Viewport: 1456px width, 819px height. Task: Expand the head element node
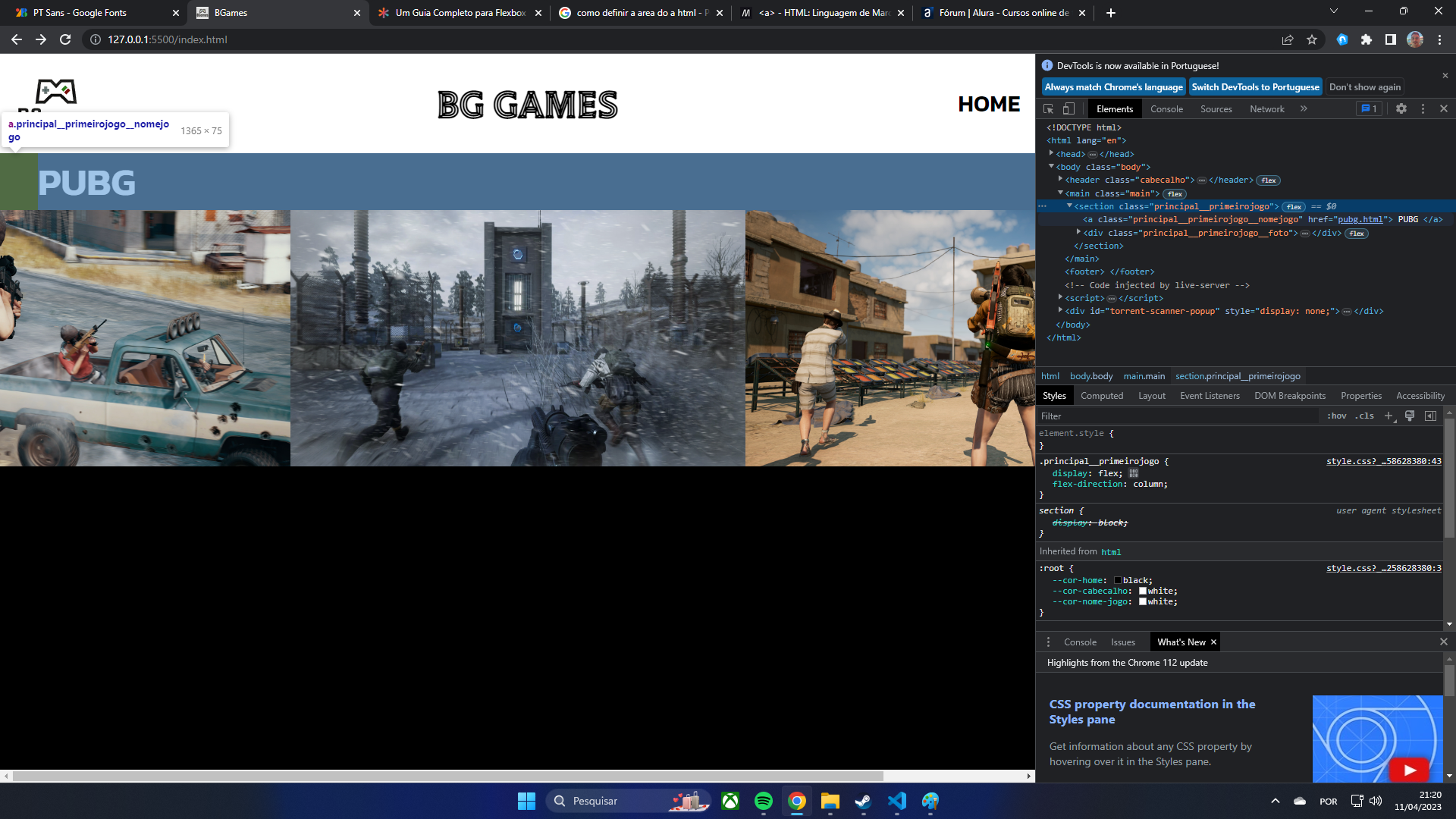click(1052, 153)
